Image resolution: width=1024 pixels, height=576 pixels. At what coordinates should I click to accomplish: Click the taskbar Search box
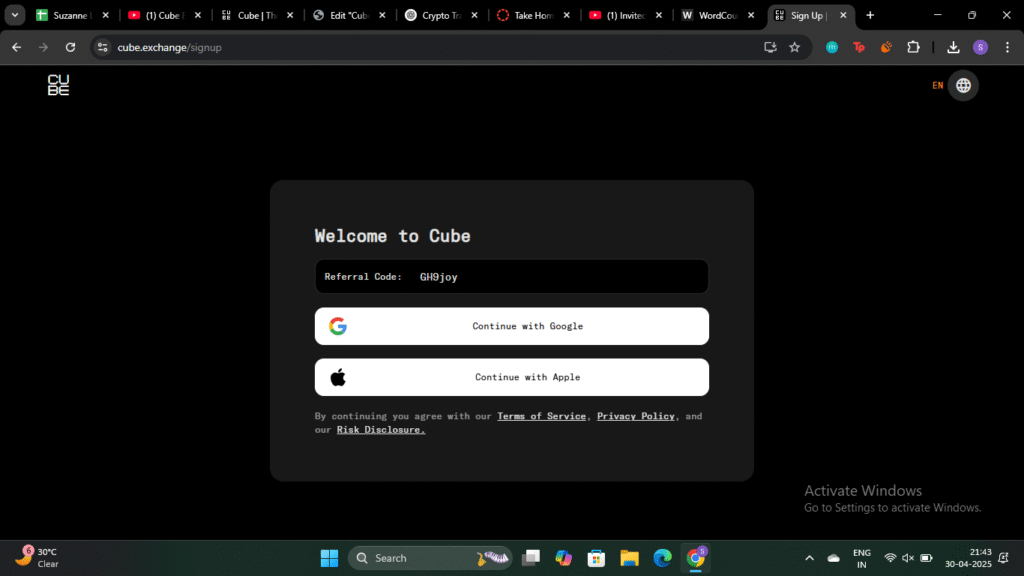430,558
